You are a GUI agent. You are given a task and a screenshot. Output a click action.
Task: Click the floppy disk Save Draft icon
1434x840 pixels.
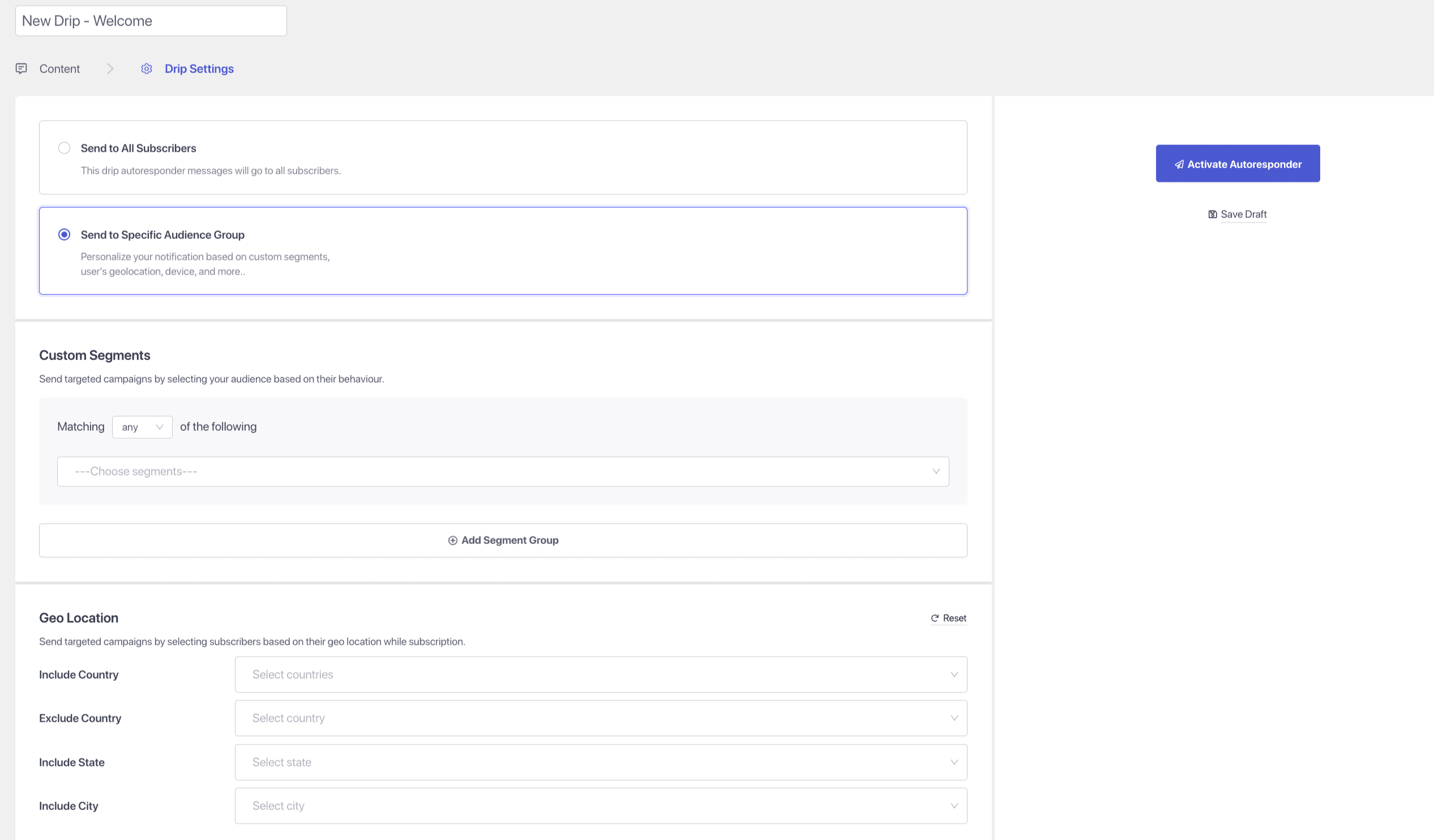pyautogui.click(x=1212, y=215)
